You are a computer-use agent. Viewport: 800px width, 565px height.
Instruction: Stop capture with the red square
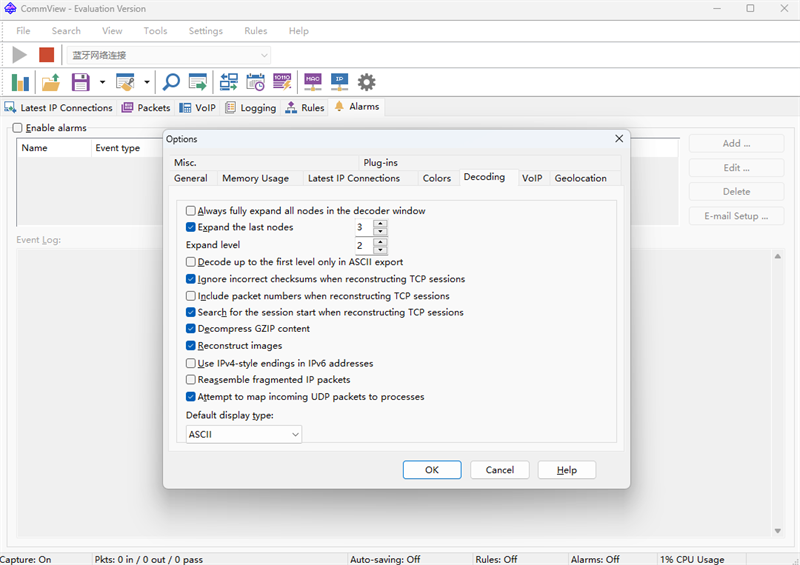[x=46, y=55]
